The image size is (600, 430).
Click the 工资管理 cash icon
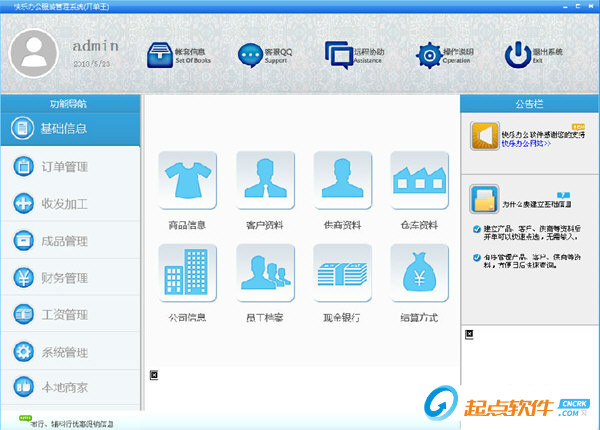[23, 314]
